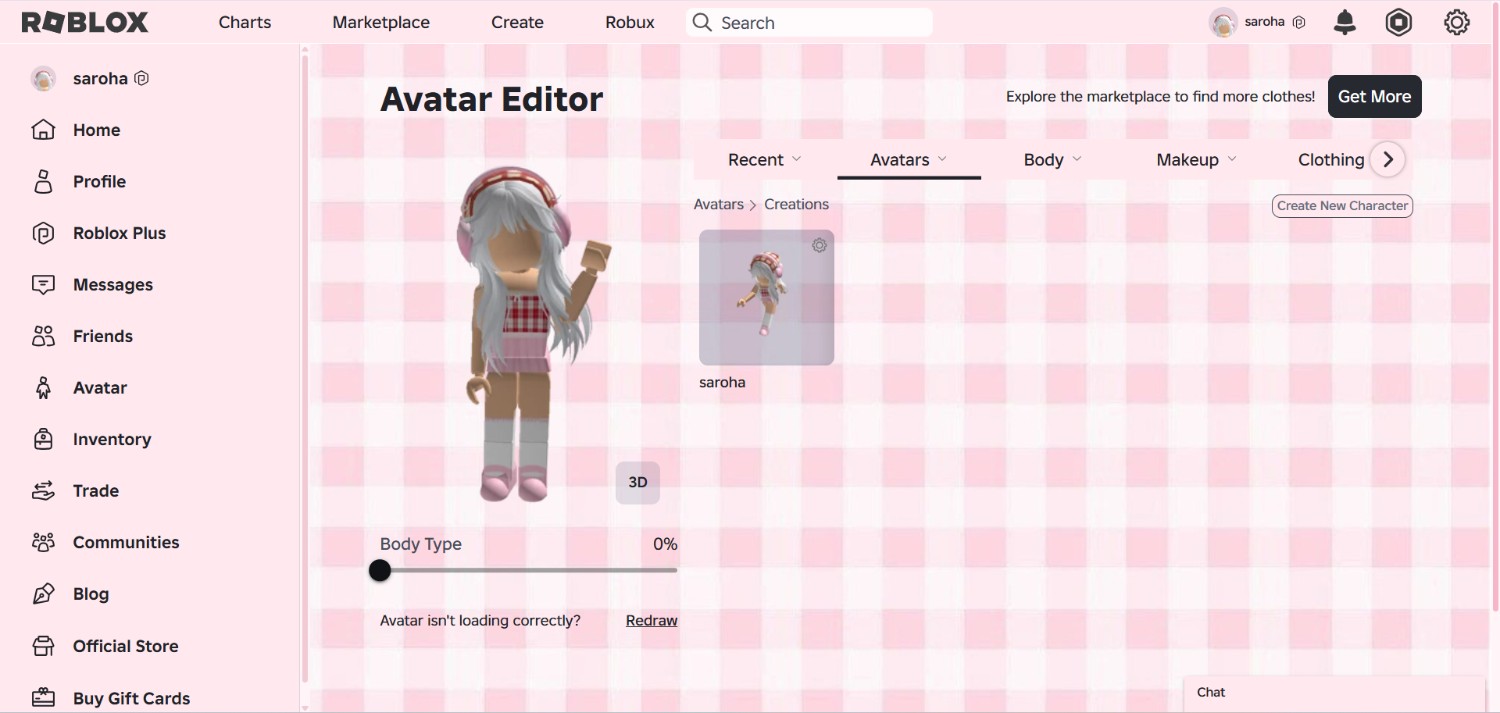Click the sidebar saroha profile picture
This screenshot has width=1500, height=713.
coord(43,78)
